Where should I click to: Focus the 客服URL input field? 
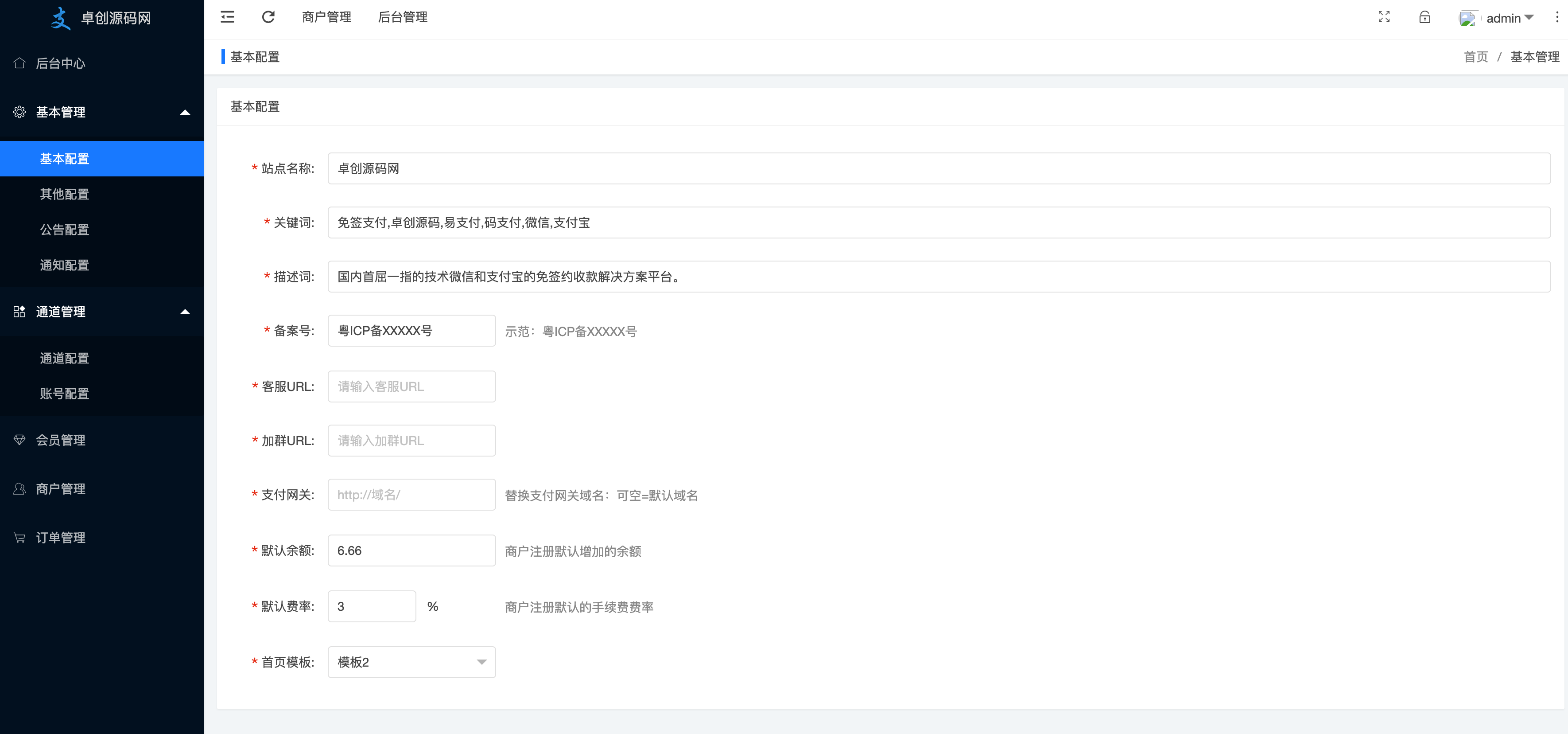click(x=411, y=386)
